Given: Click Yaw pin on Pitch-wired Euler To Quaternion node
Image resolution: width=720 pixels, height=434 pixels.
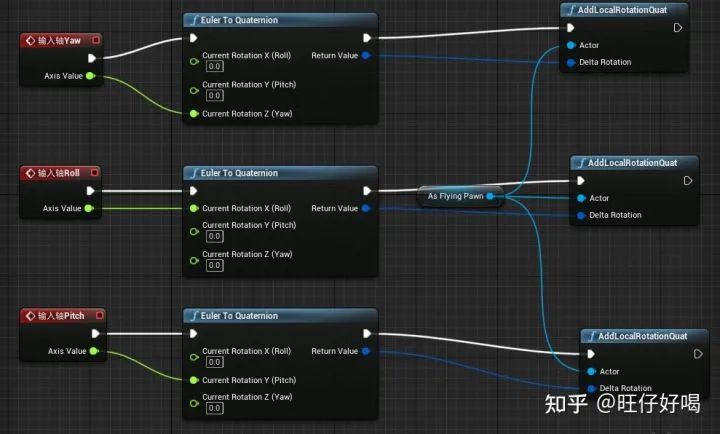Looking at the screenshot, I should (x=194, y=403).
